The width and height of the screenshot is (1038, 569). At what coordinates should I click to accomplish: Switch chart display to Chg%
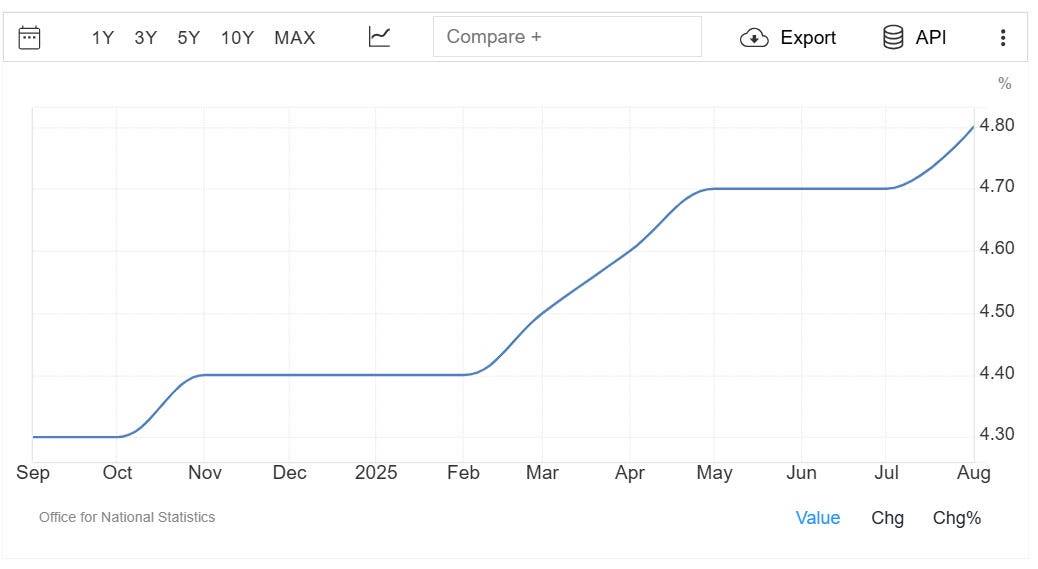[x=957, y=518]
